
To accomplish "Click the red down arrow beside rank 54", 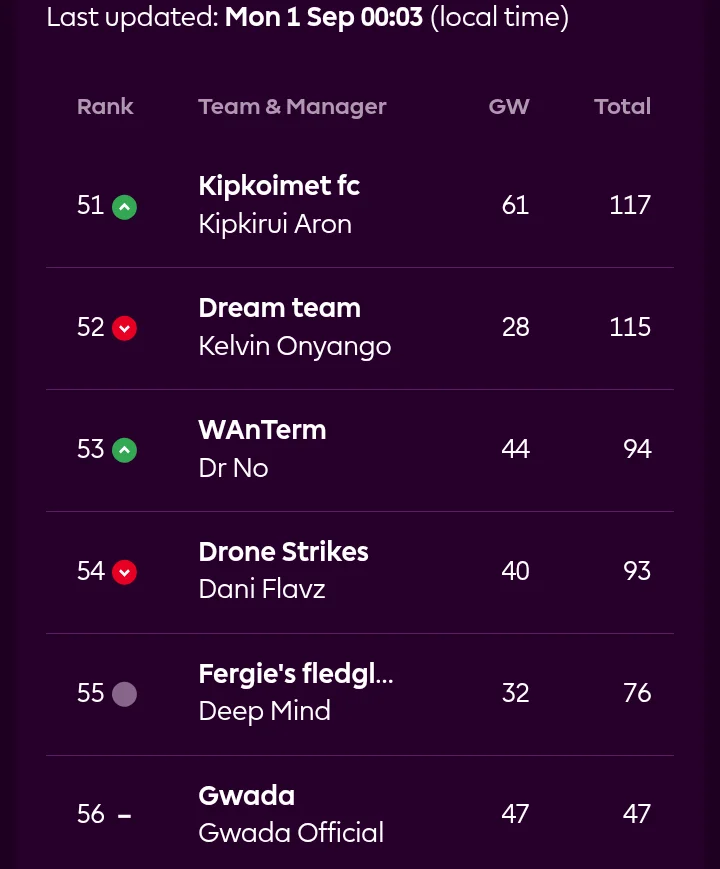I will (124, 572).
